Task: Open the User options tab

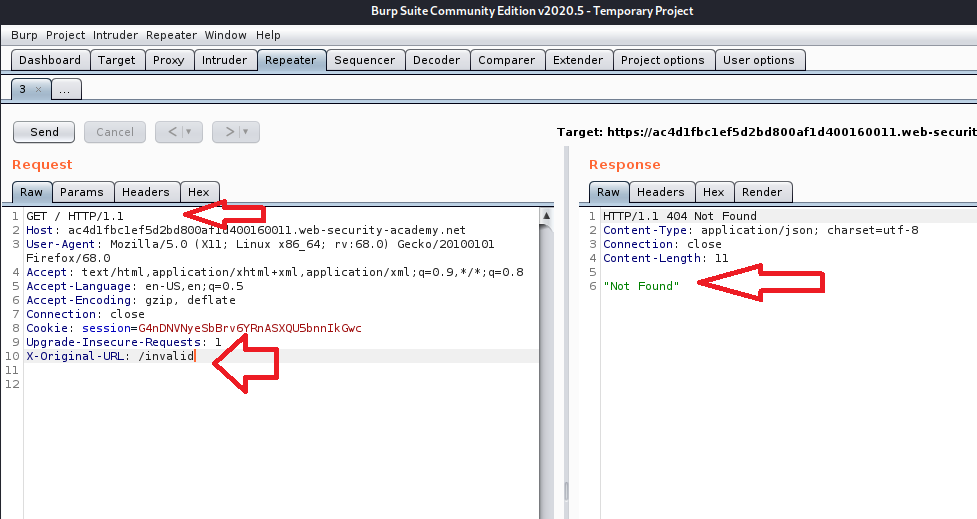Action: coord(759,60)
